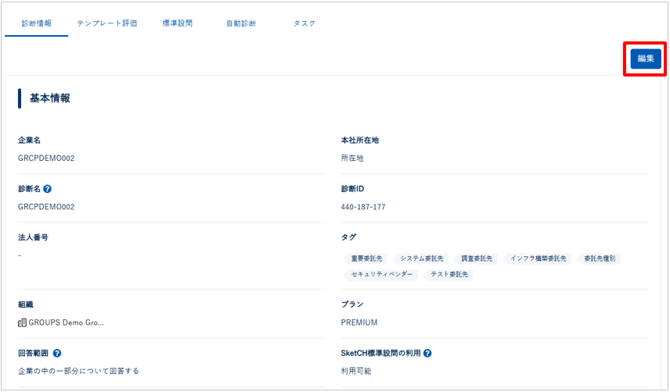Click the プラン field label
This screenshot has width=670, height=392.
pyautogui.click(x=352, y=304)
